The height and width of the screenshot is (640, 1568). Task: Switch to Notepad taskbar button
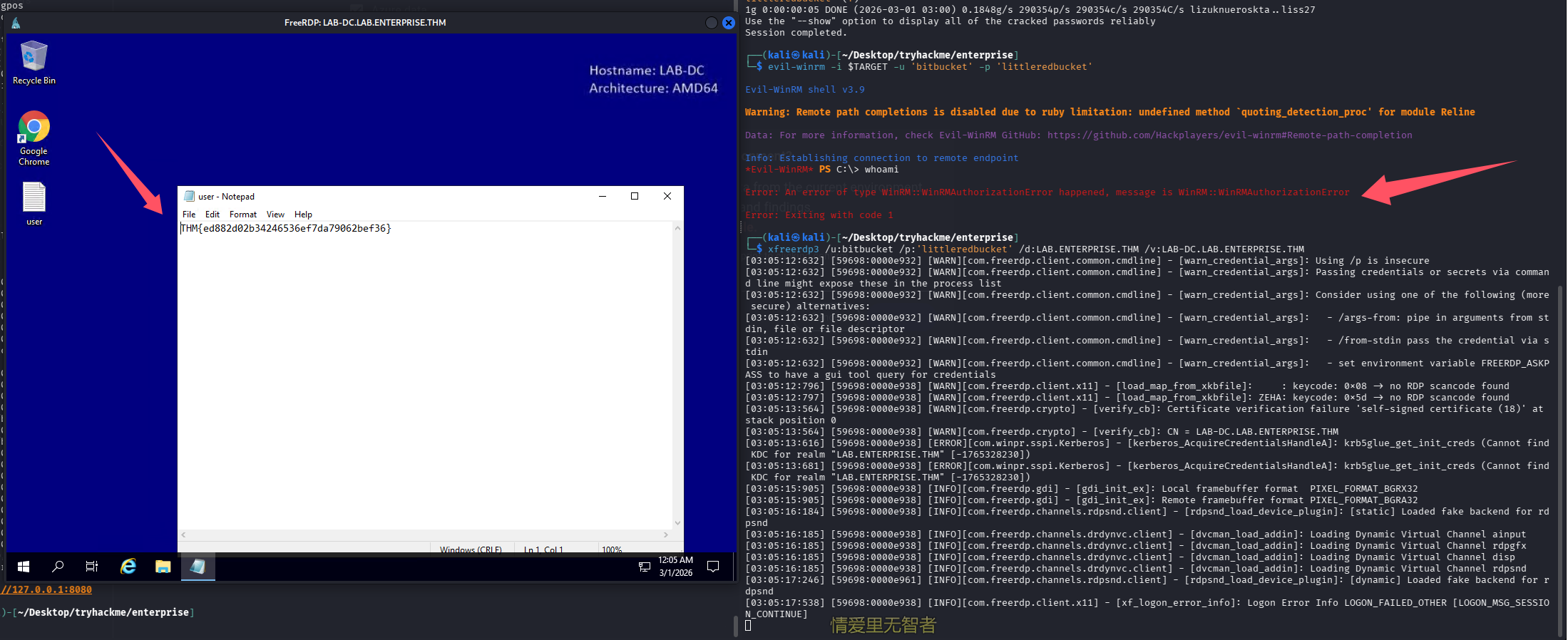click(198, 567)
